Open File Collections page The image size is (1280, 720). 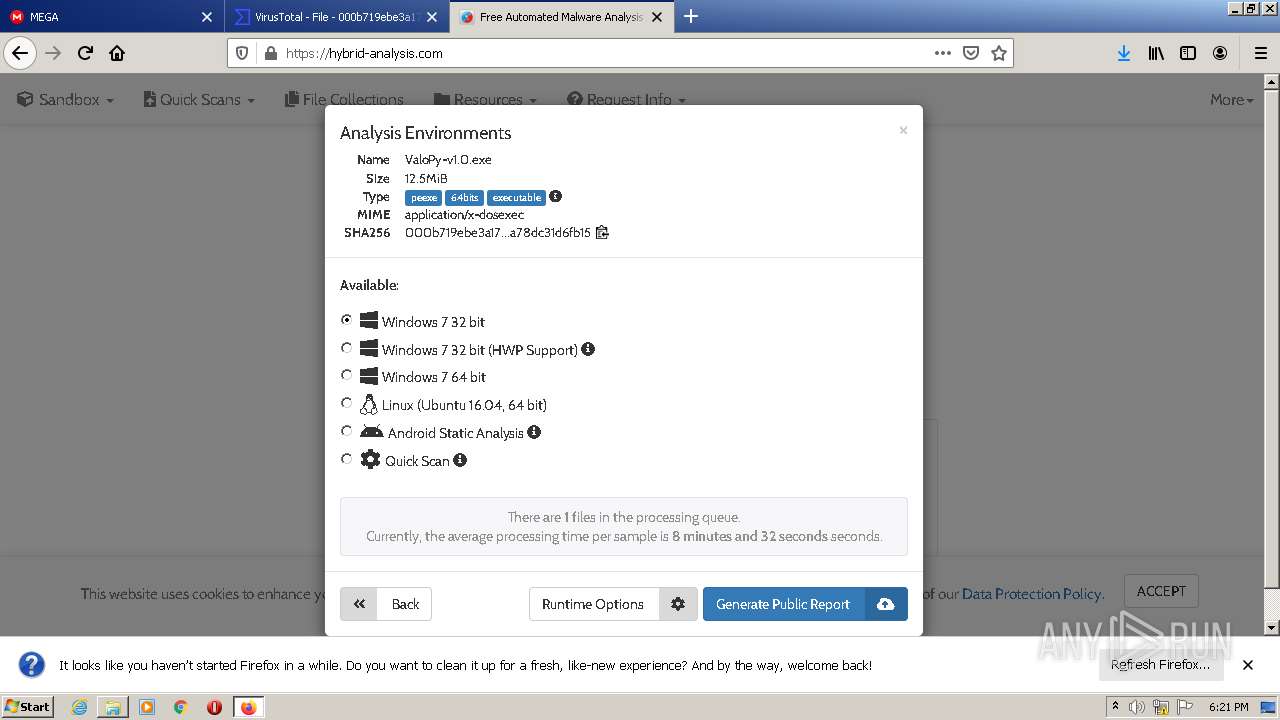tap(344, 99)
